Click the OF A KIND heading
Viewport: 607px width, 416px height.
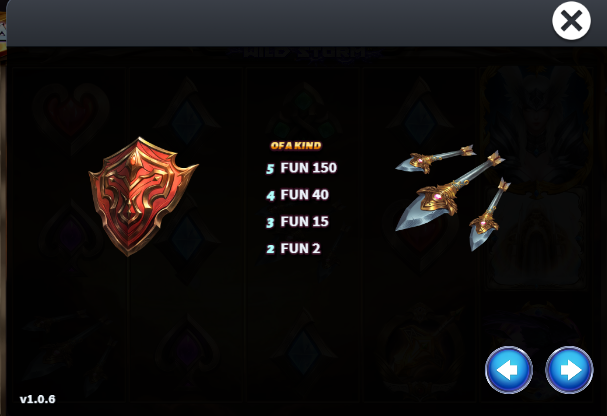(296, 146)
